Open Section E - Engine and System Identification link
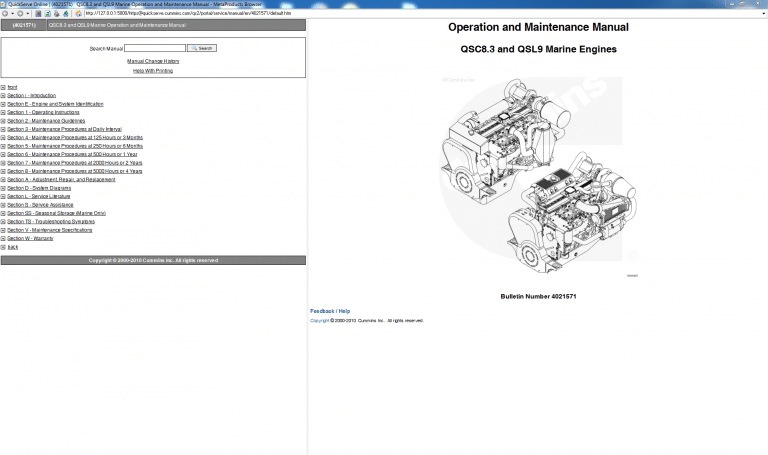 point(55,104)
